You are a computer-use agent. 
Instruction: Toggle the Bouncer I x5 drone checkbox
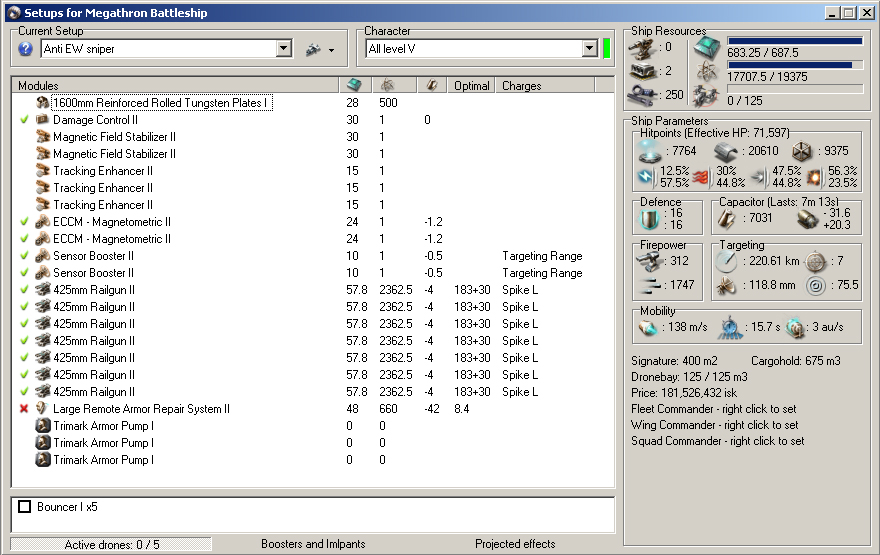(x=25, y=507)
